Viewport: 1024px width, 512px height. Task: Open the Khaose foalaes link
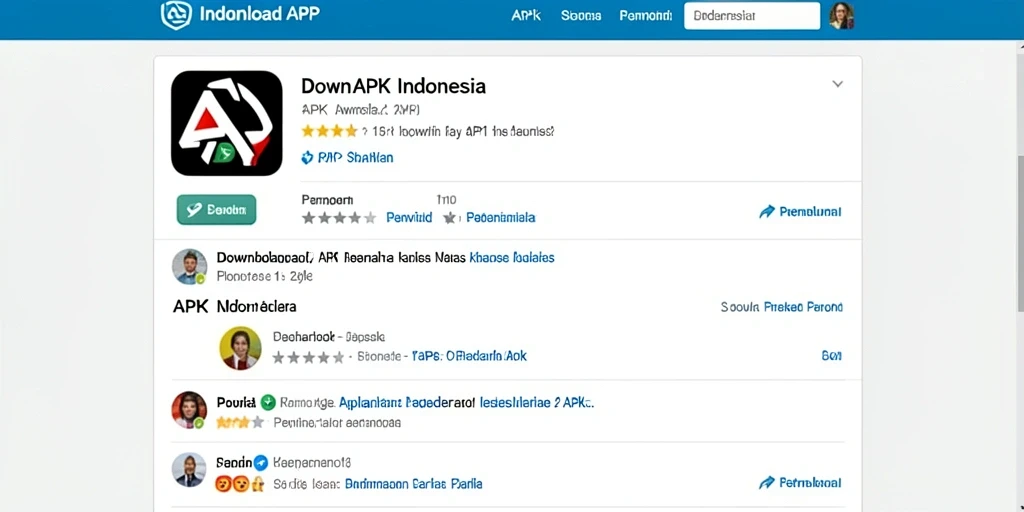tap(512, 257)
